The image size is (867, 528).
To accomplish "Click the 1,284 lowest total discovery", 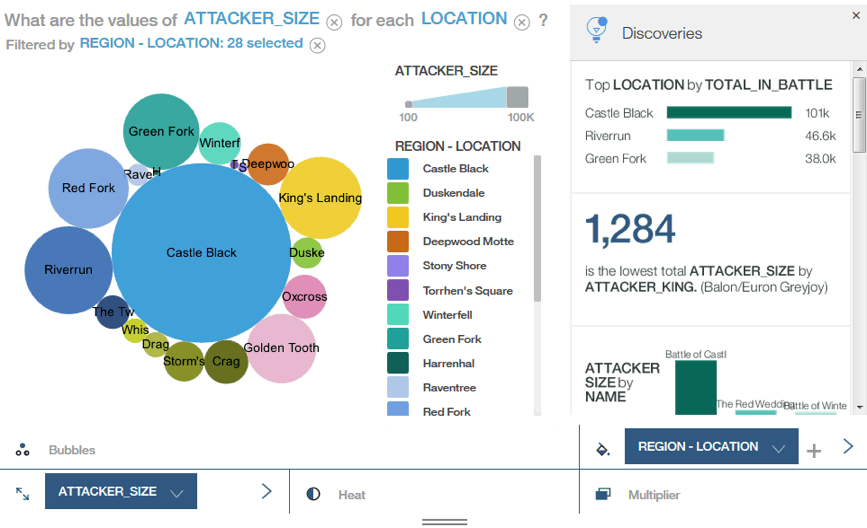I will point(630,229).
